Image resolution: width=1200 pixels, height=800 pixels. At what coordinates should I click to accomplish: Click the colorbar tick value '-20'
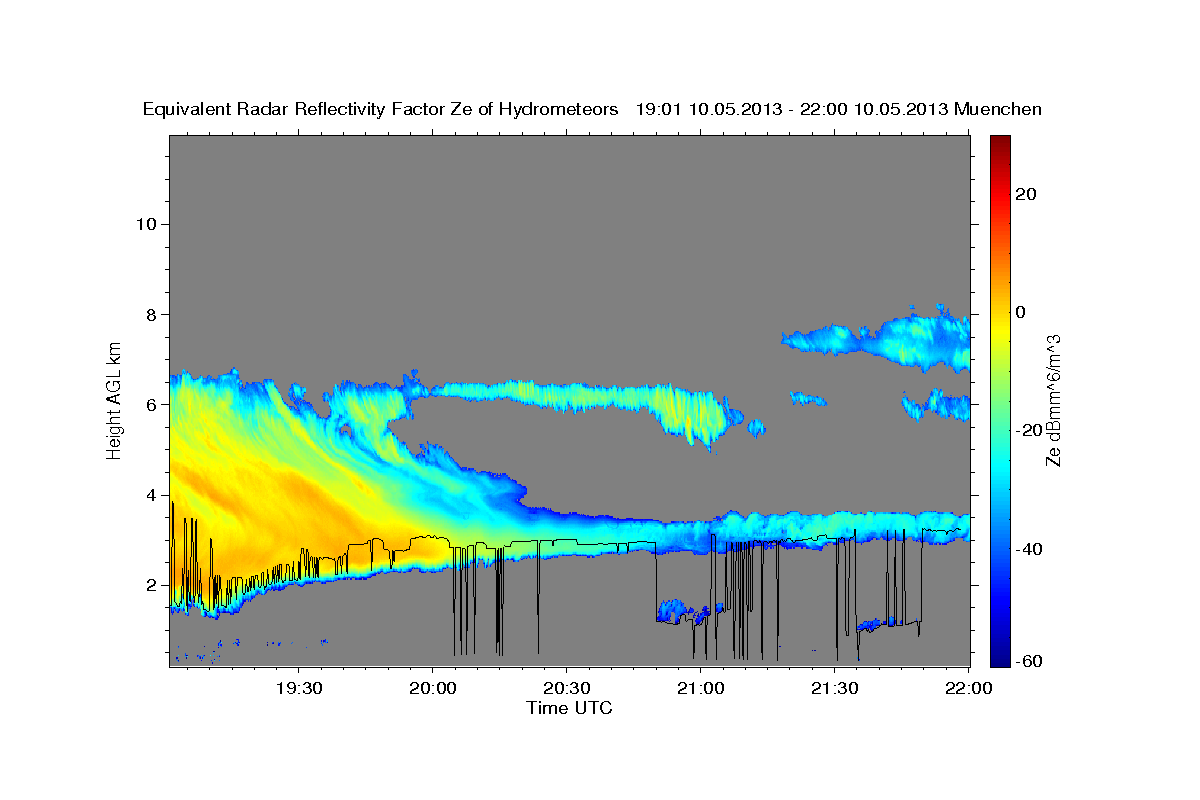click(x=1029, y=430)
